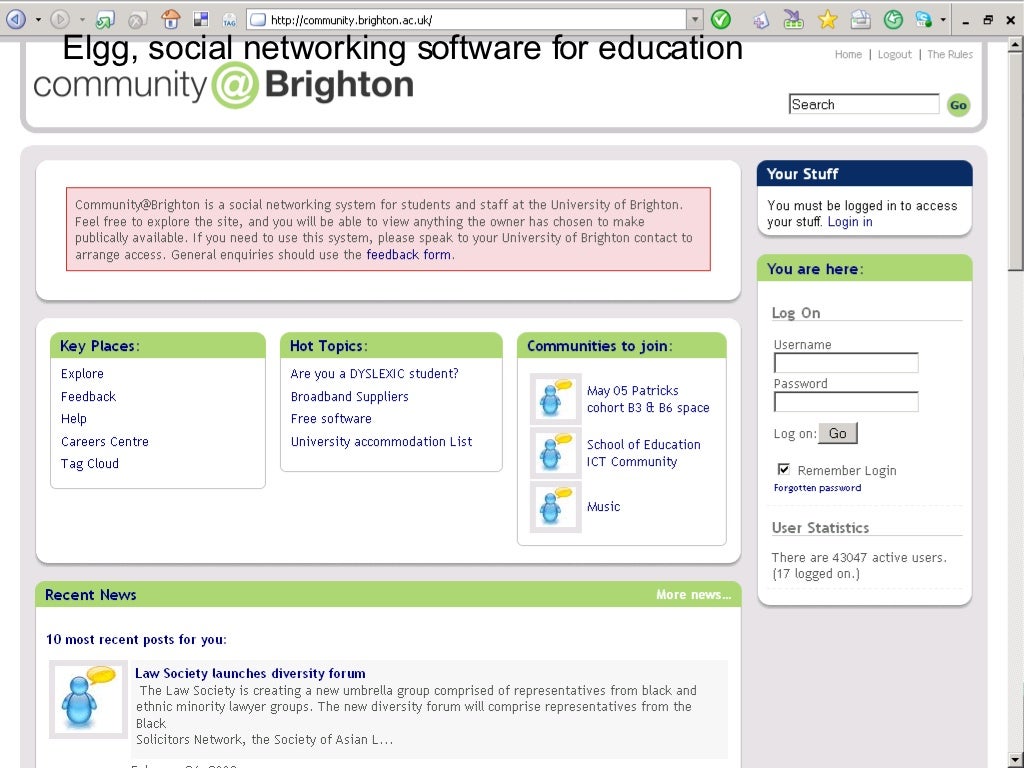The height and width of the screenshot is (768, 1024).
Task: Open the Law Society launches diversity forum post
Action: point(250,673)
